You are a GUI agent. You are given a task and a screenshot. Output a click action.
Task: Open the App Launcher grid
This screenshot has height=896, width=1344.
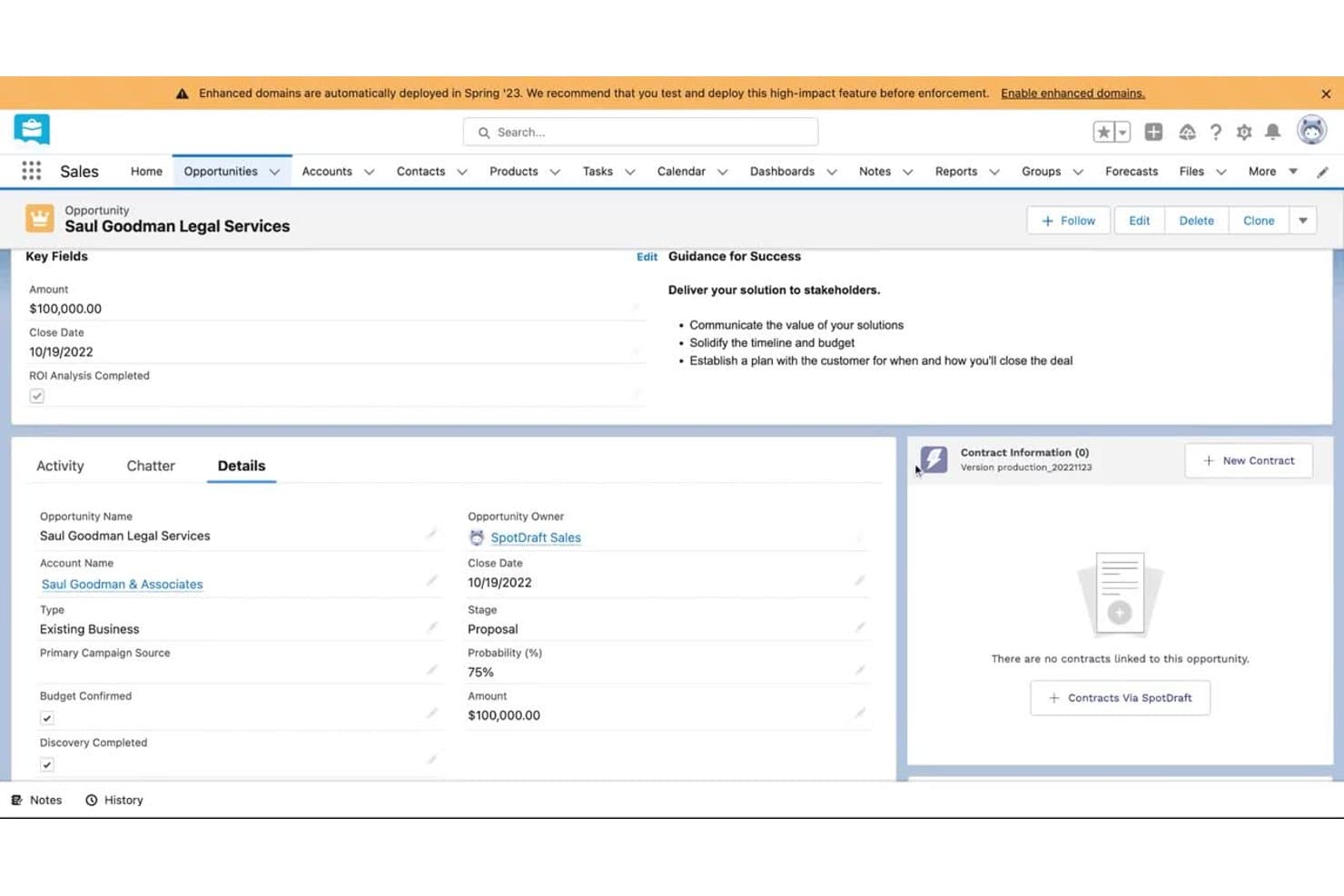click(x=32, y=171)
